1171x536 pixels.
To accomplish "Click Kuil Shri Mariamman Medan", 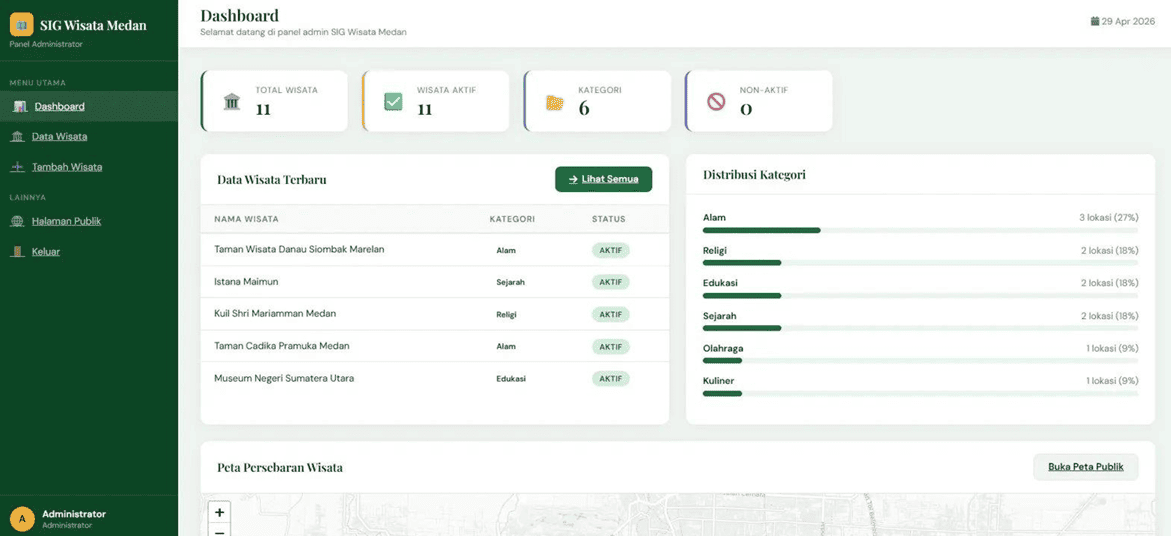I will click(275, 314).
